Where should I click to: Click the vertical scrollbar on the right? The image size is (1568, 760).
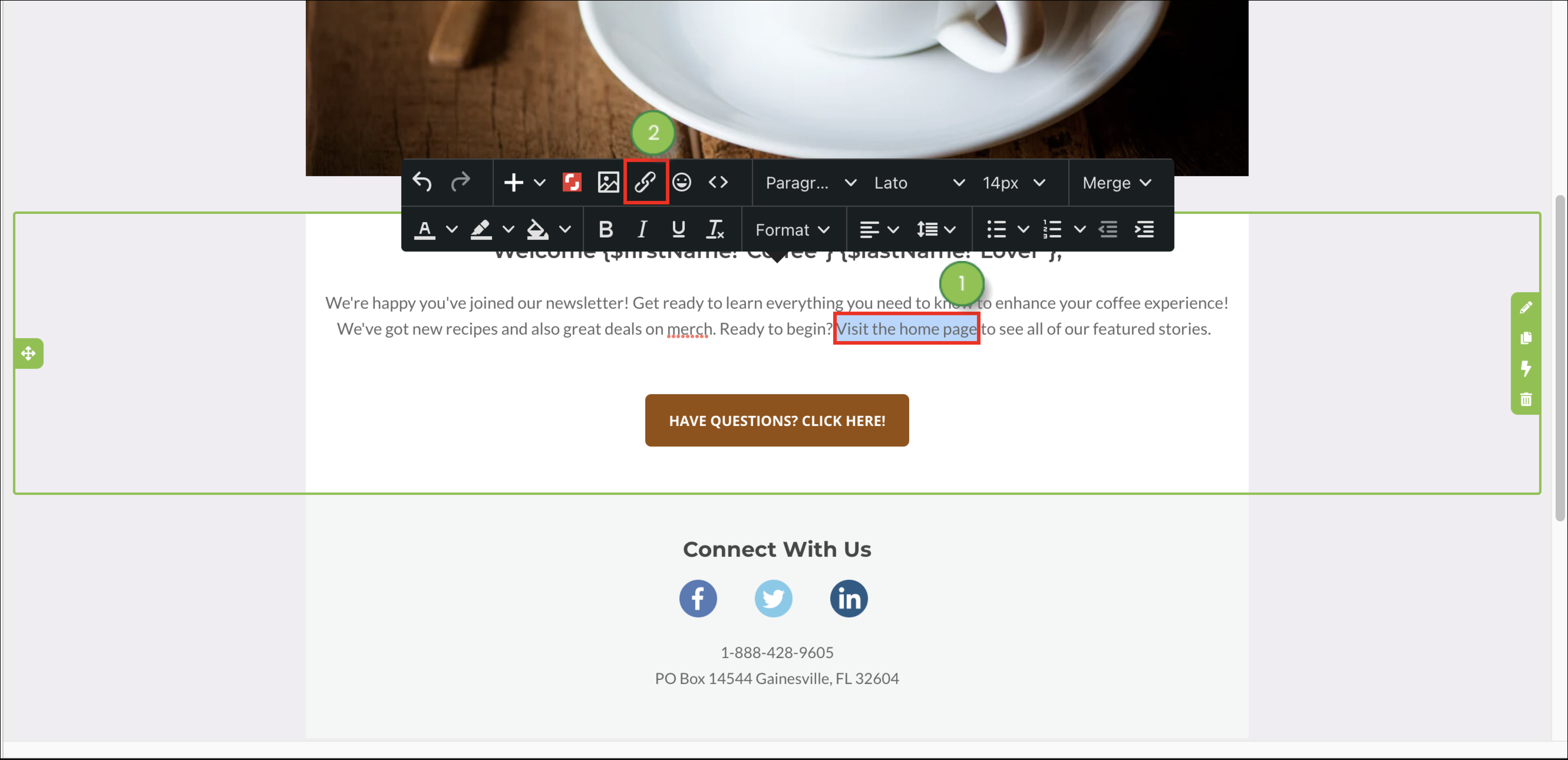(1560, 358)
